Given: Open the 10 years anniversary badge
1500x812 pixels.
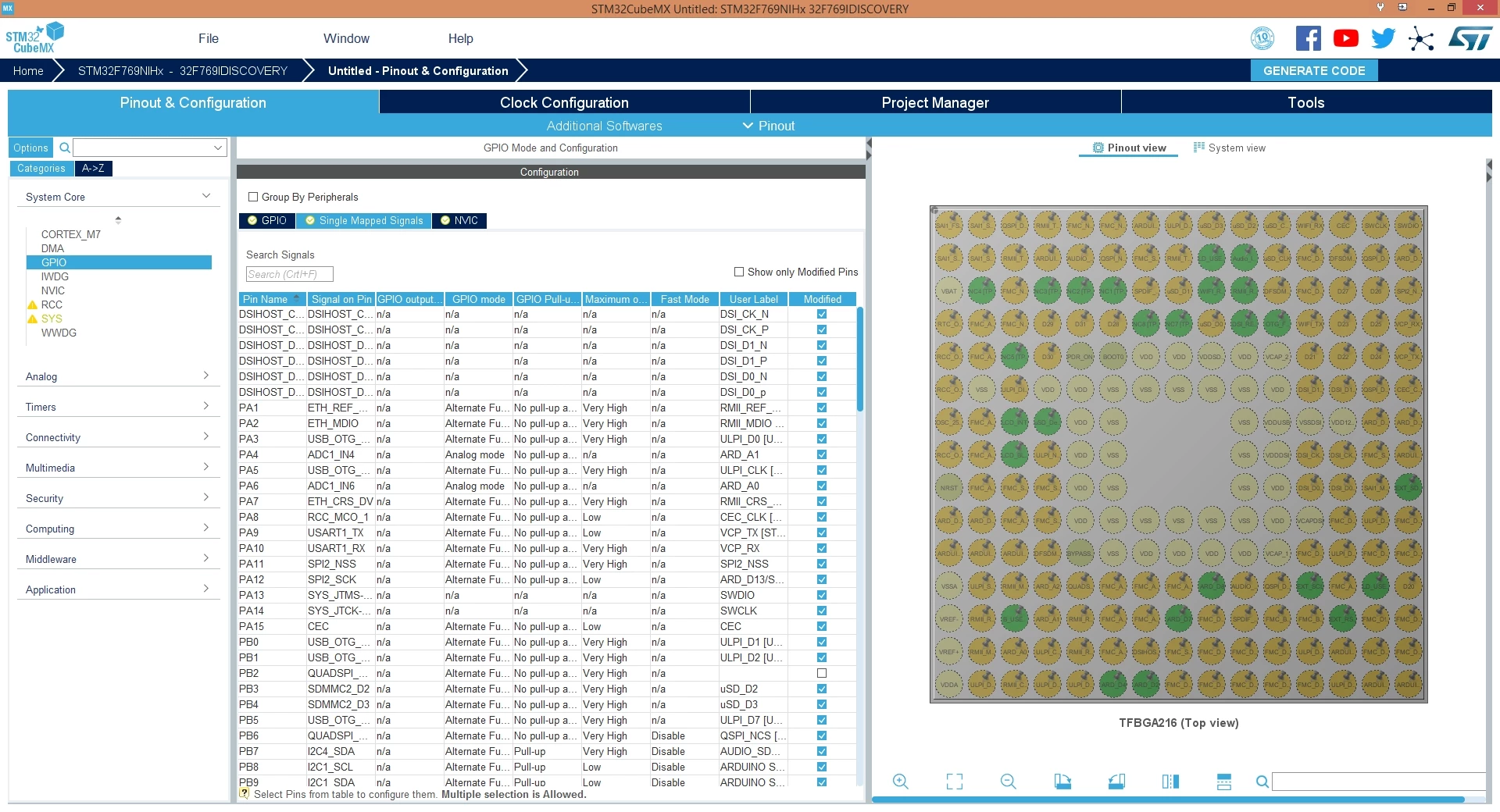Looking at the screenshot, I should point(1262,38).
